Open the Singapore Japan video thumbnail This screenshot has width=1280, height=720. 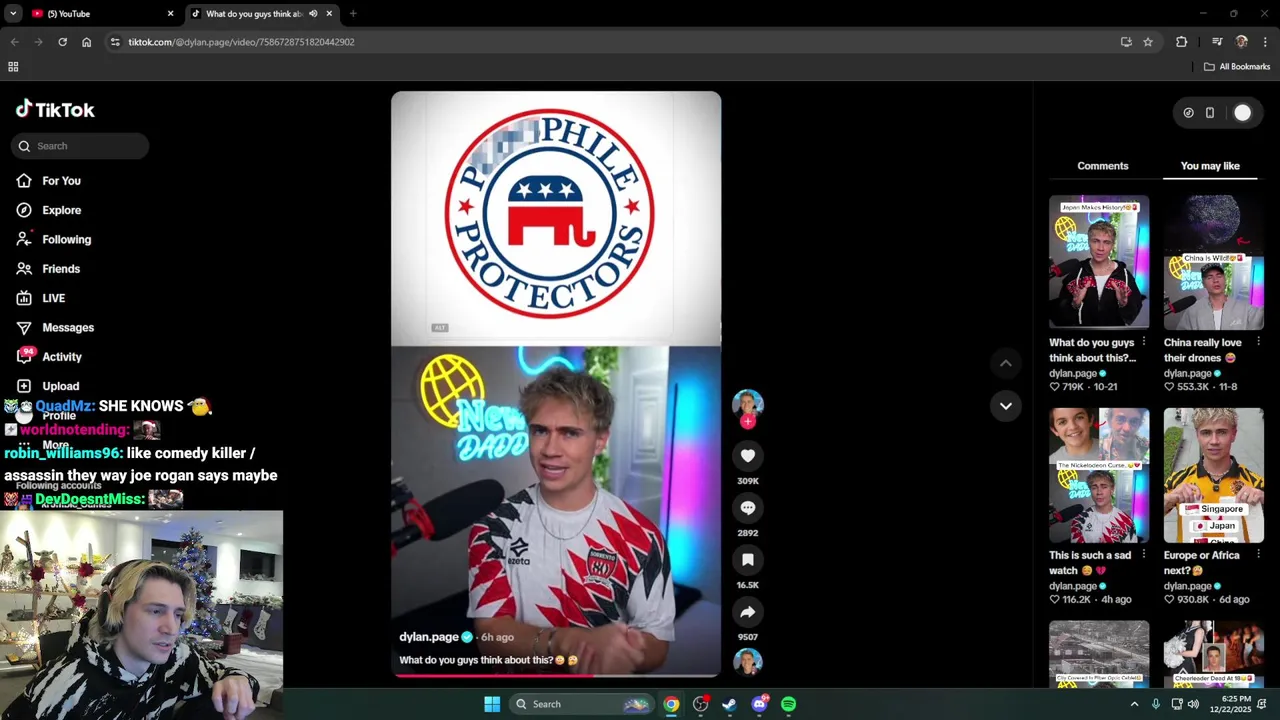pyautogui.click(x=1213, y=475)
